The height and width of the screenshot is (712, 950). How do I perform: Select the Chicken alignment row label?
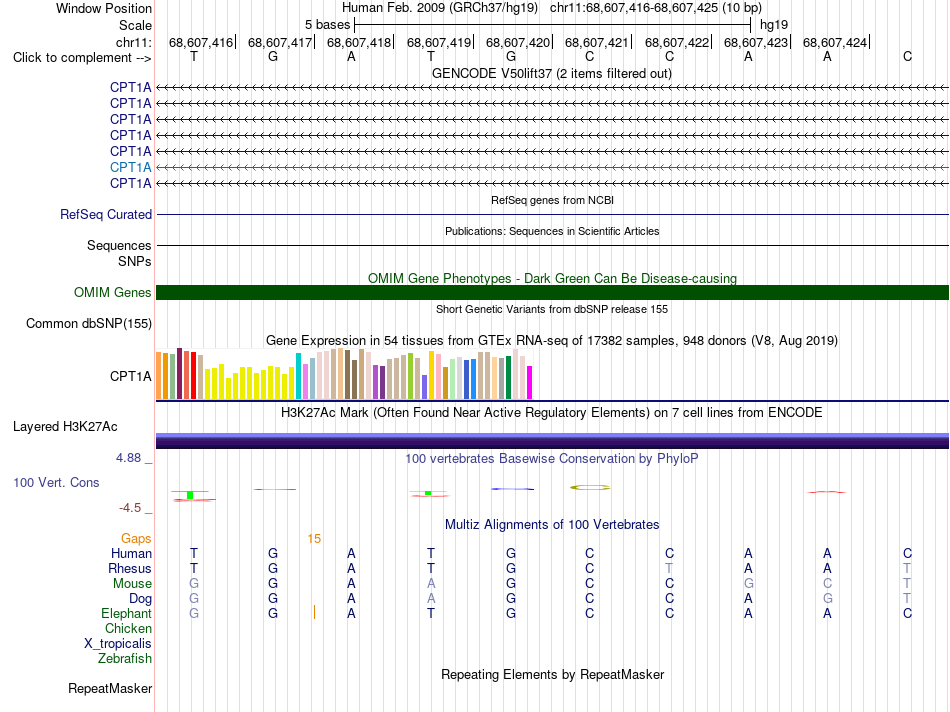(128, 628)
